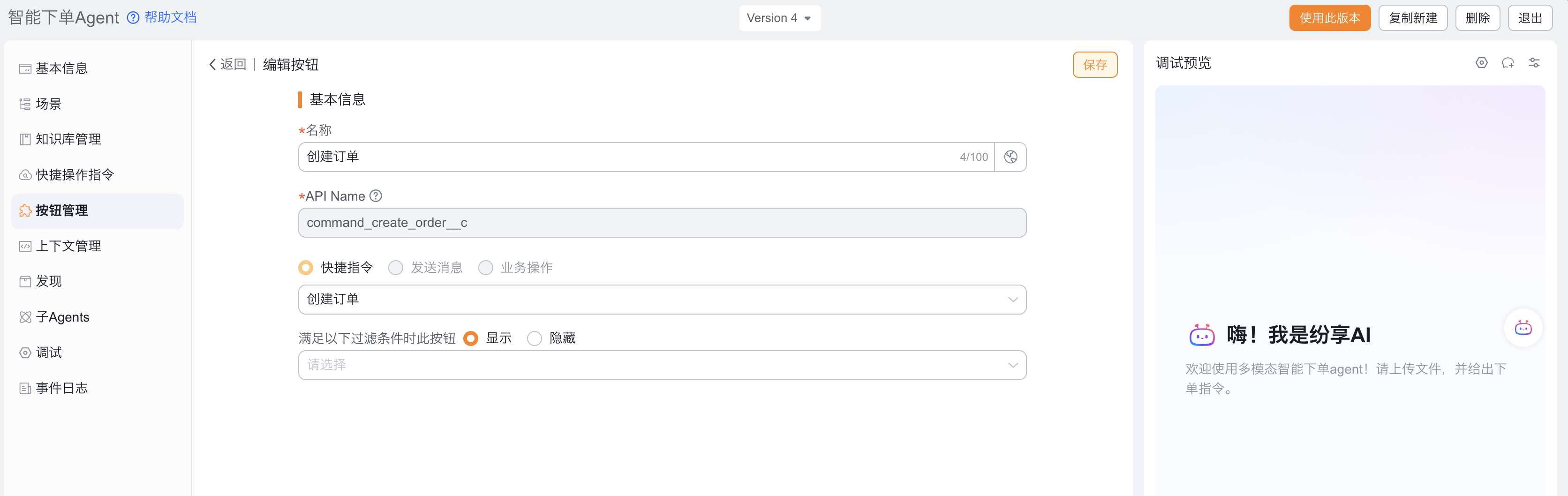Click the 保存 save button
The width and height of the screenshot is (1568, 496).
click(x=1094, y=65)
